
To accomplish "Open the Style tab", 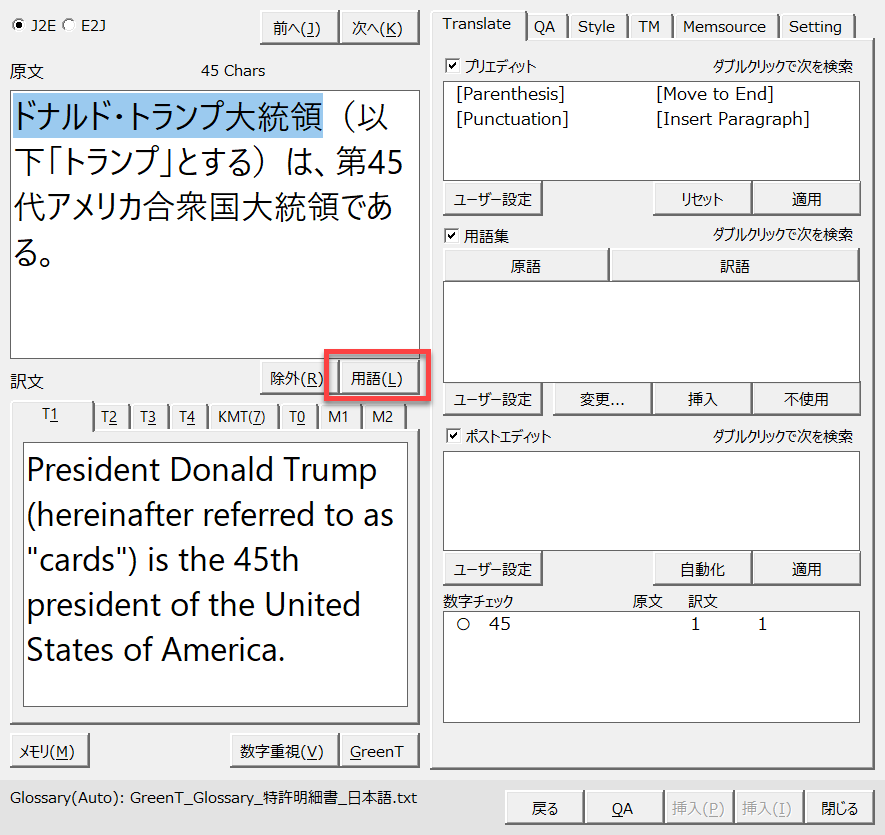I will 596,27.
